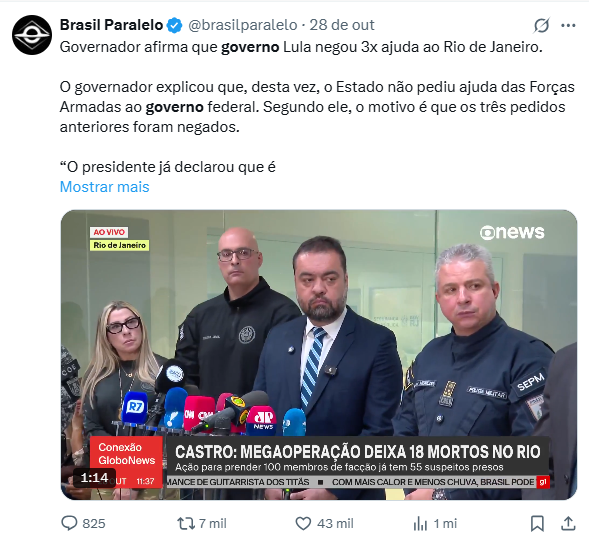Open the Grok explain-post icon

541,25
